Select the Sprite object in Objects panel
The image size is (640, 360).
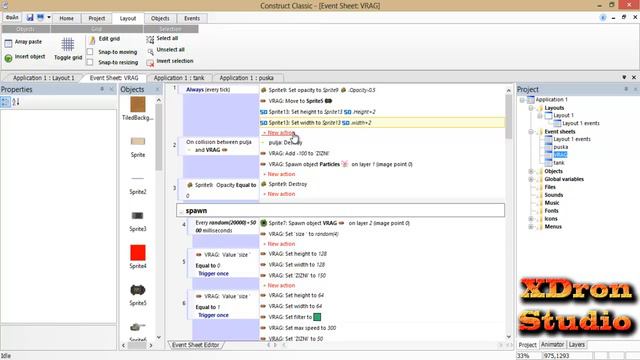point(138,141)
